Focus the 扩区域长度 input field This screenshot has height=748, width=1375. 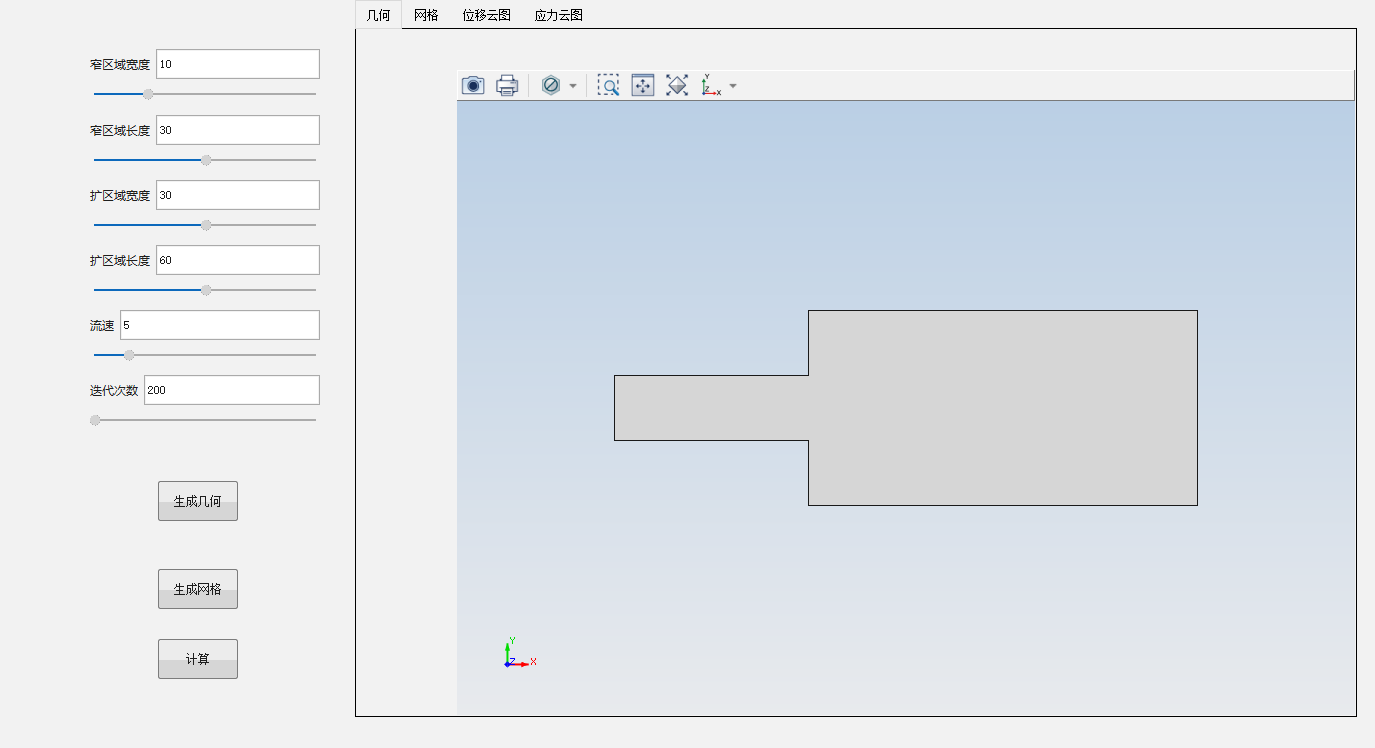(238, 260)
